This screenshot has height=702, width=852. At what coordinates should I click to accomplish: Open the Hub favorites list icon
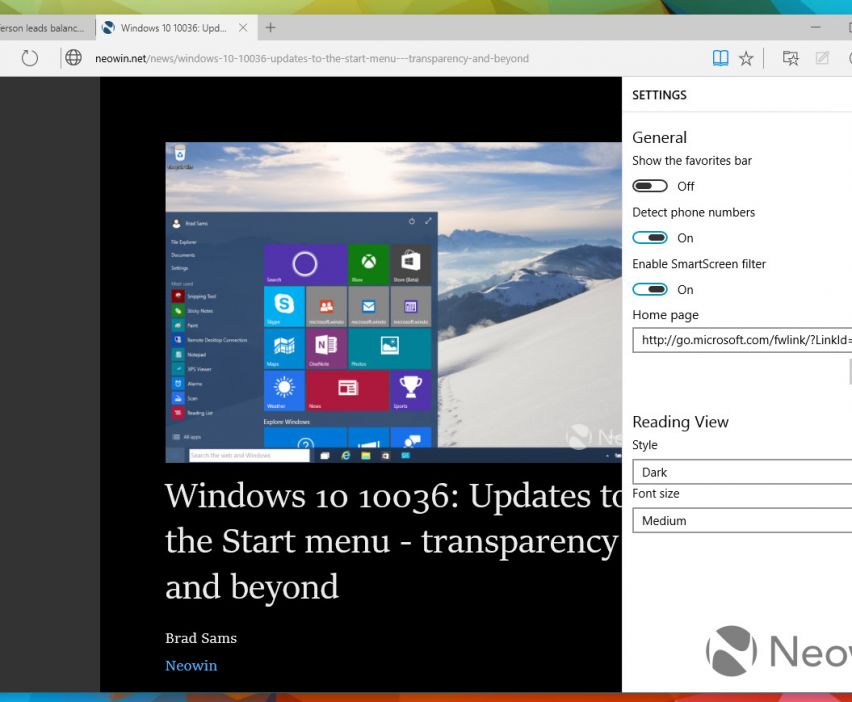tap(790, 58)
